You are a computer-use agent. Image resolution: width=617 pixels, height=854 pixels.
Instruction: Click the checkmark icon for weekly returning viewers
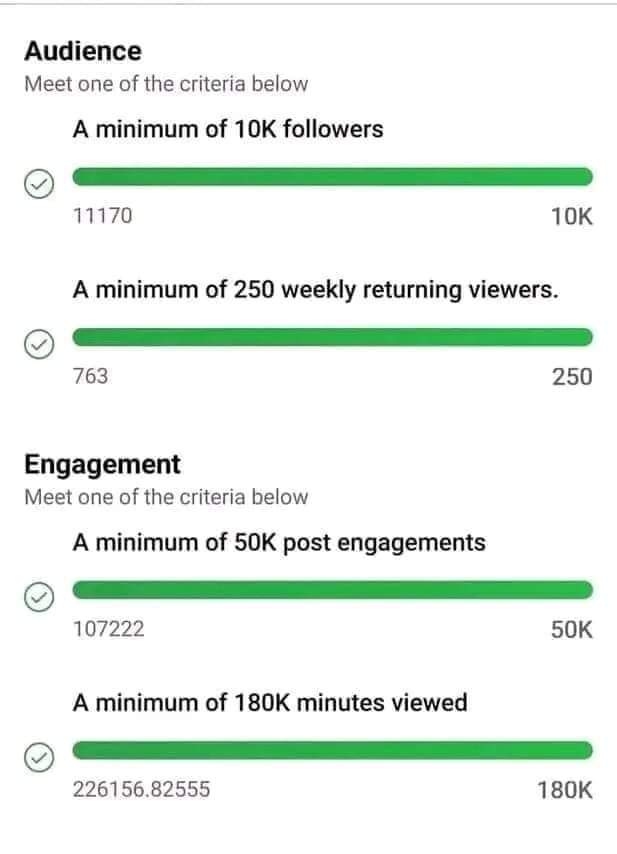click(x=39, y=344)
